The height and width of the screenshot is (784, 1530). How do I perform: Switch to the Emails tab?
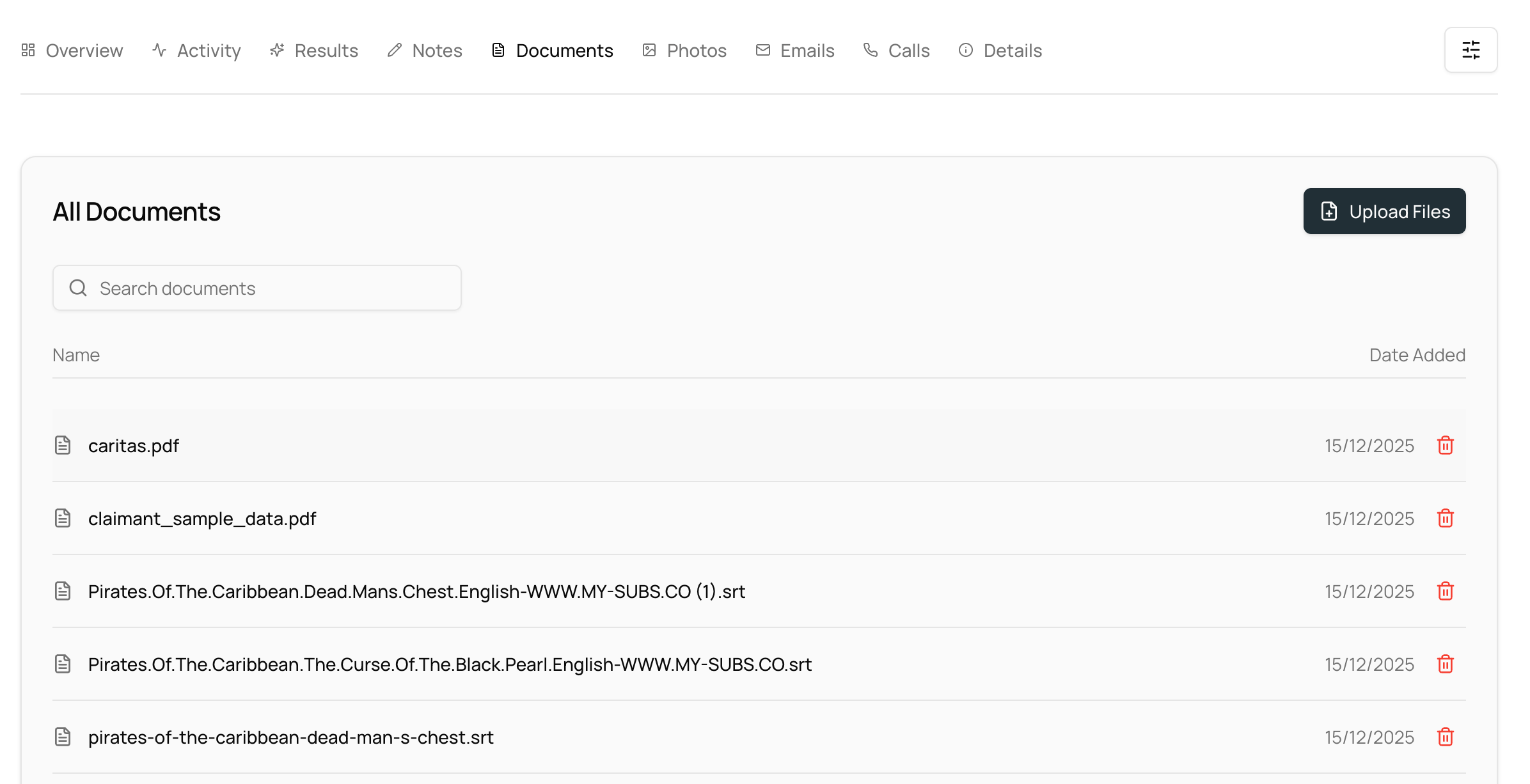tap(795, 51)
